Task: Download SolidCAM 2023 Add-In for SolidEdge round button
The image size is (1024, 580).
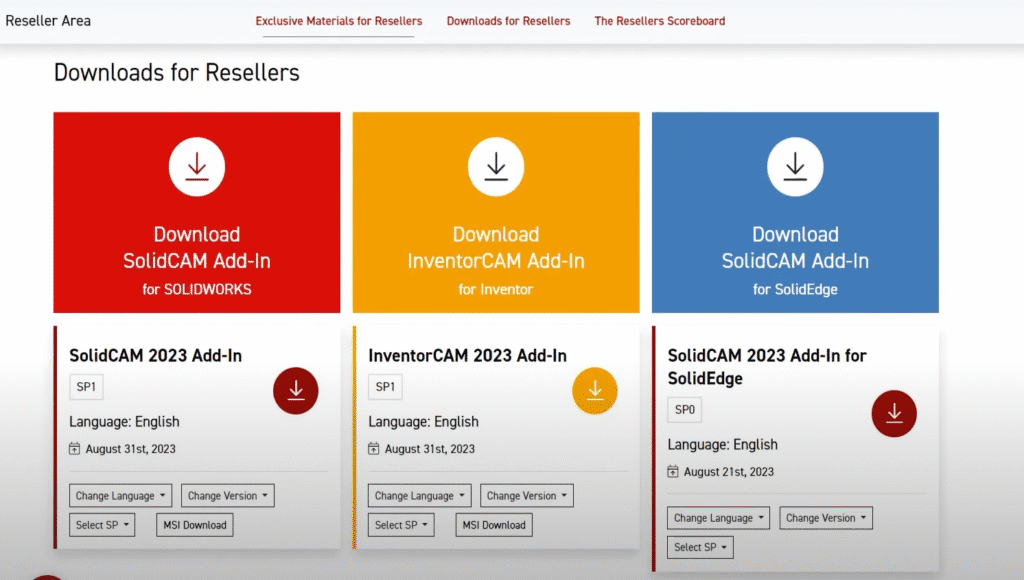Action: (894, 413)
